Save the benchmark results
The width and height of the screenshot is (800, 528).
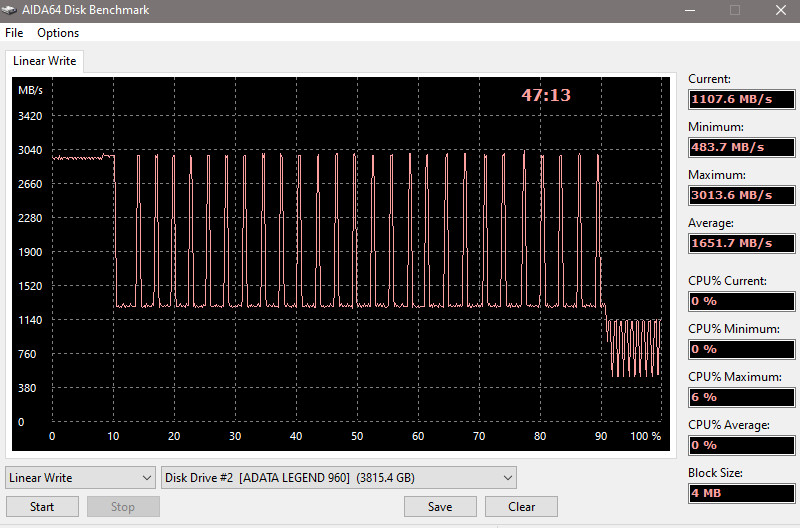tap(440, 507)
